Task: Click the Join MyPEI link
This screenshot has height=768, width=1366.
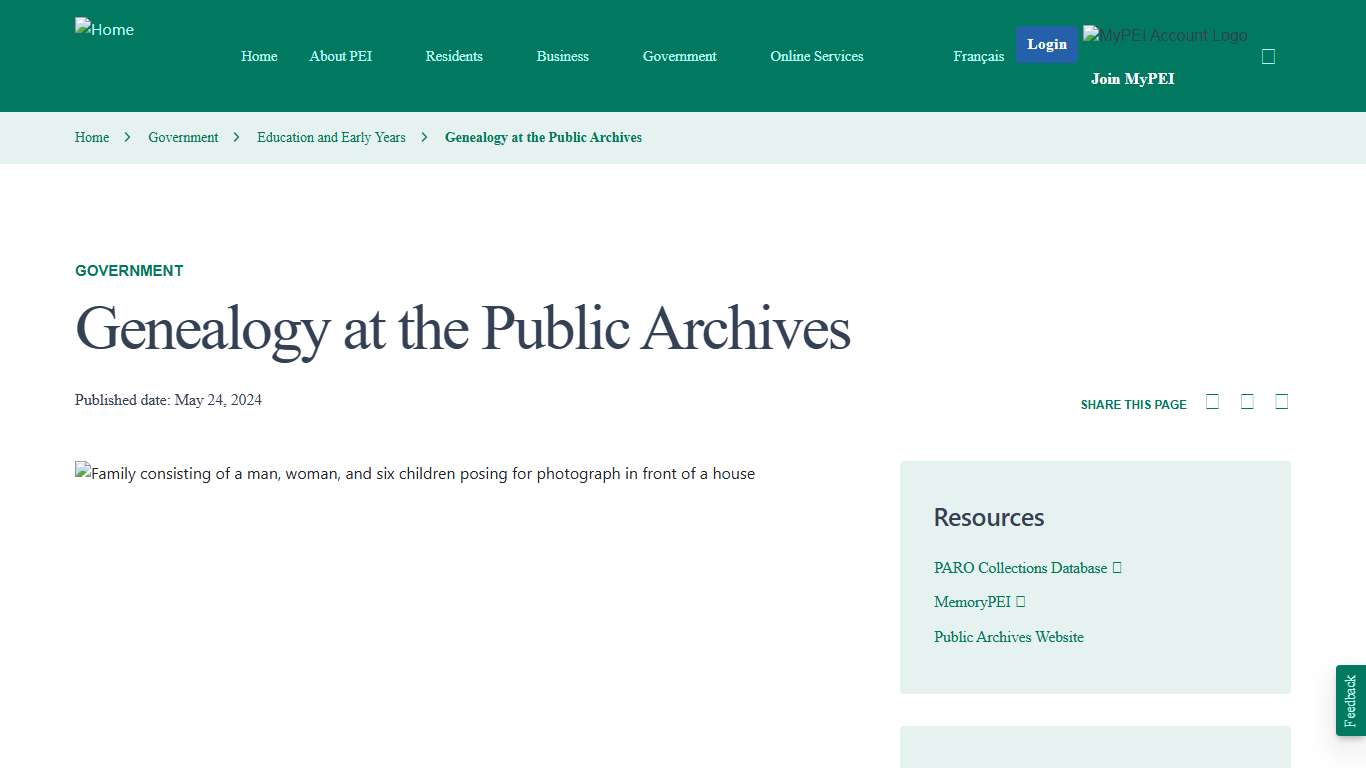Action: pyautogui.click(x=1132, y=78)
